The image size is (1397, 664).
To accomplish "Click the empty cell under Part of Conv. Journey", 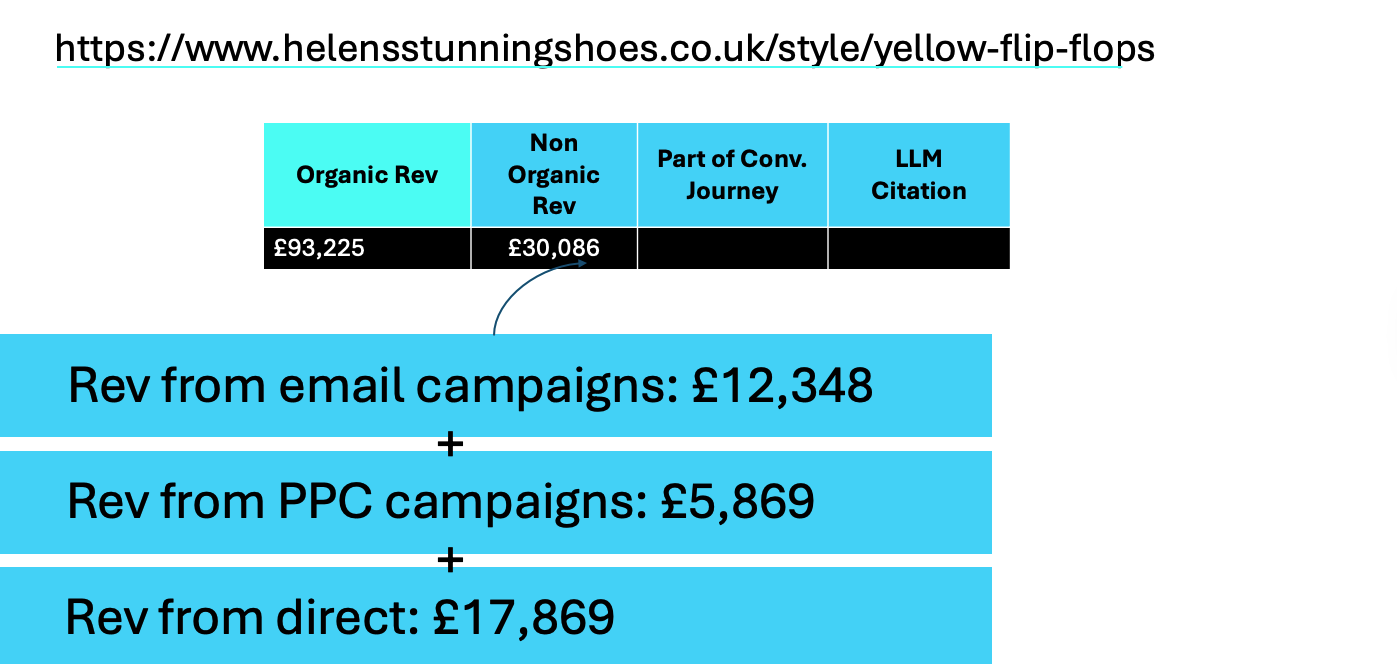I will click(732, 248).
